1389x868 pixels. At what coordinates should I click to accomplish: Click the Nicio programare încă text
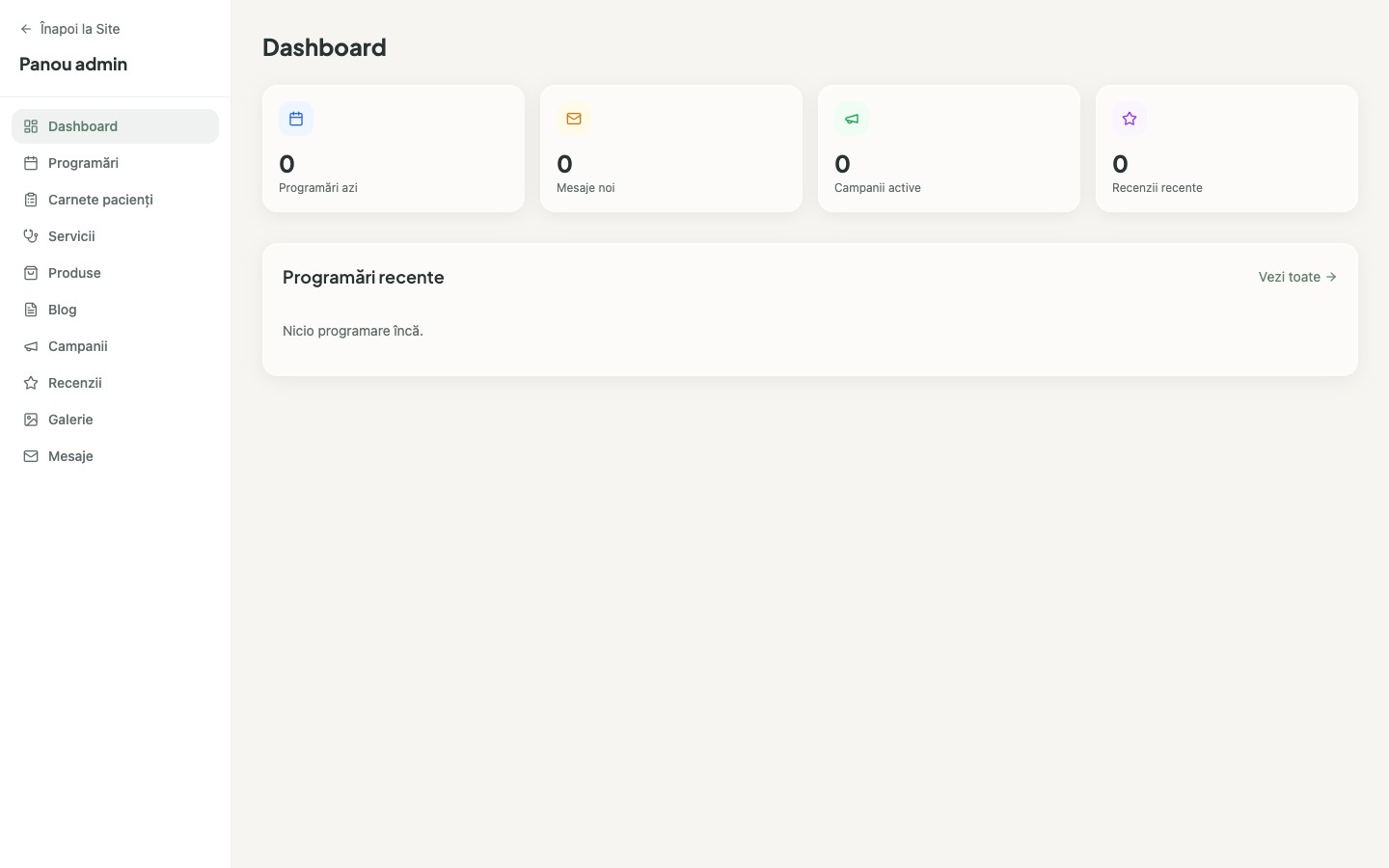(353, 331)
